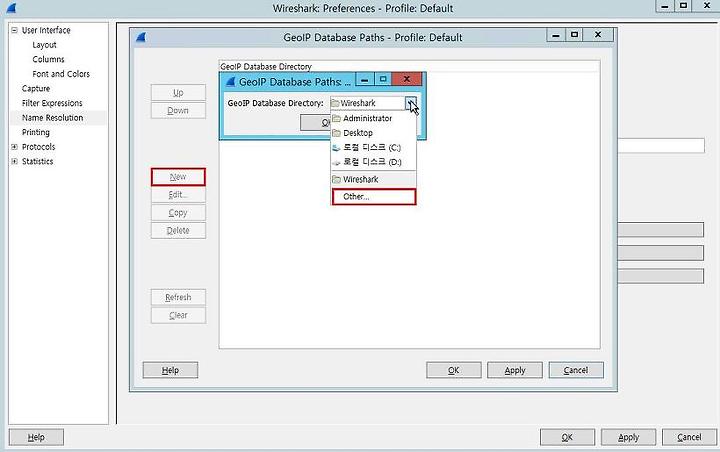The height and width of the screenshot is (452, 720).
Task: Click the Administrator folder icon
Action: 337,119
